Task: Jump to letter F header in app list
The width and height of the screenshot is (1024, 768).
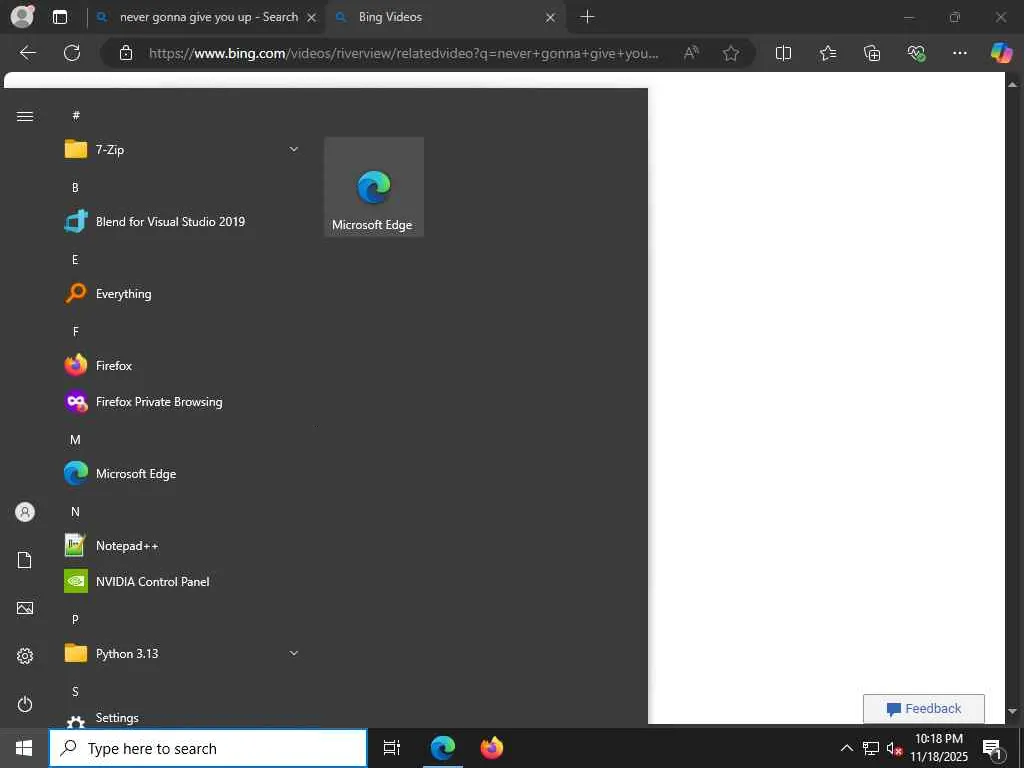Action: [x=75, y=332]
